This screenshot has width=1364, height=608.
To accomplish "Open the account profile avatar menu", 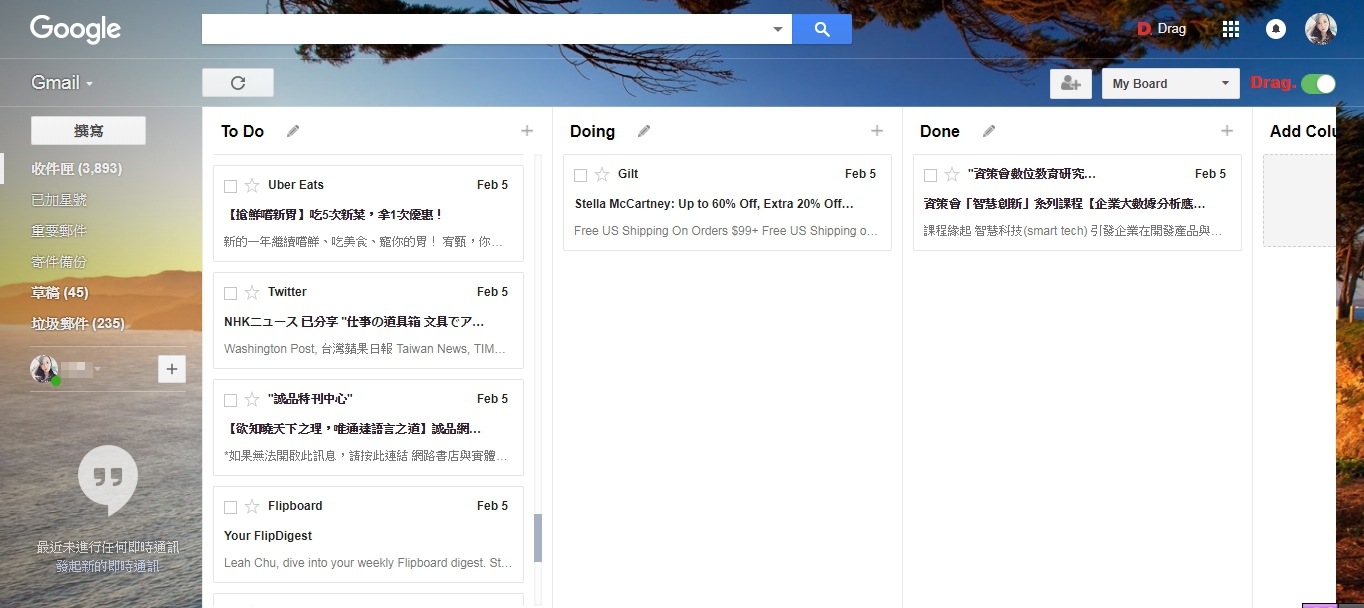I will 1321,29.
